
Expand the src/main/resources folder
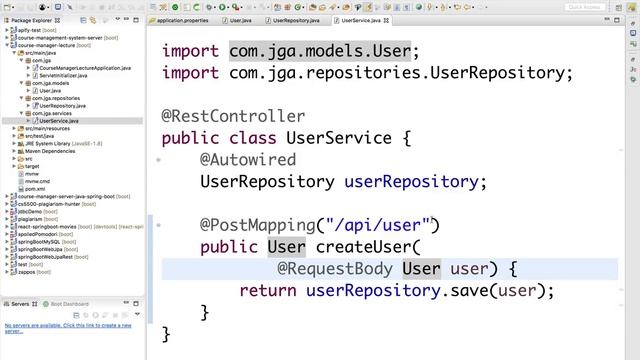click(14, 128)
